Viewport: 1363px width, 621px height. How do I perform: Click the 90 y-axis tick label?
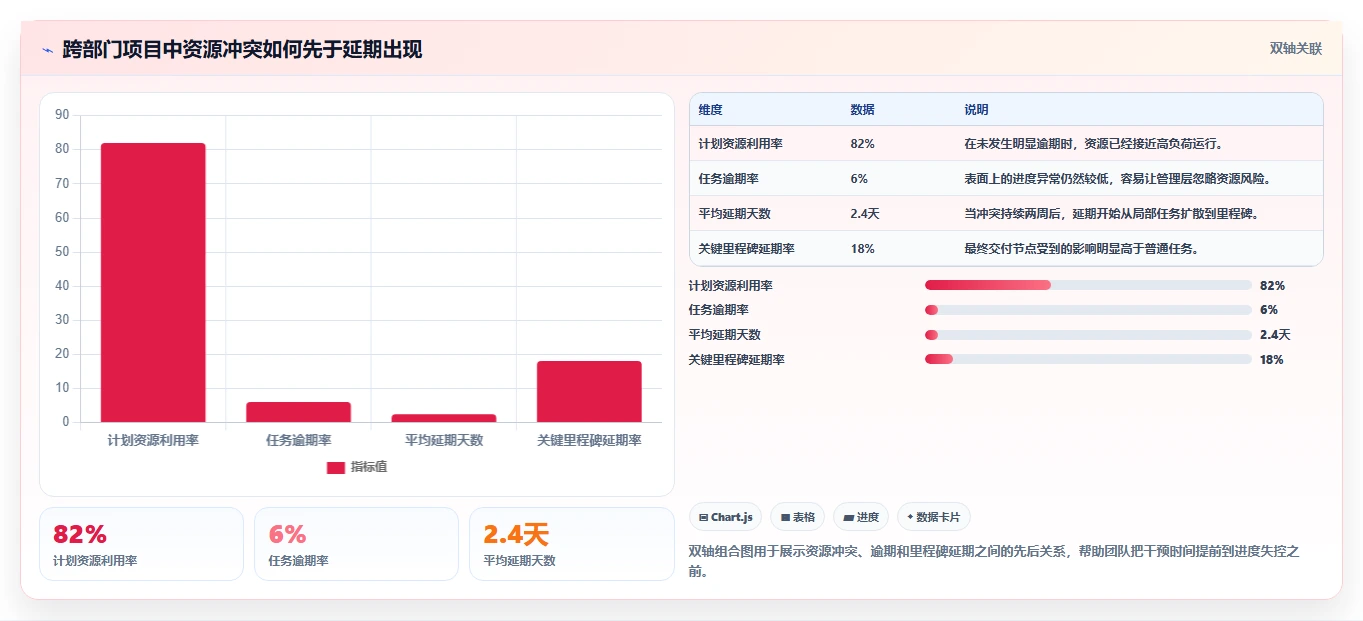click(63, 115)
